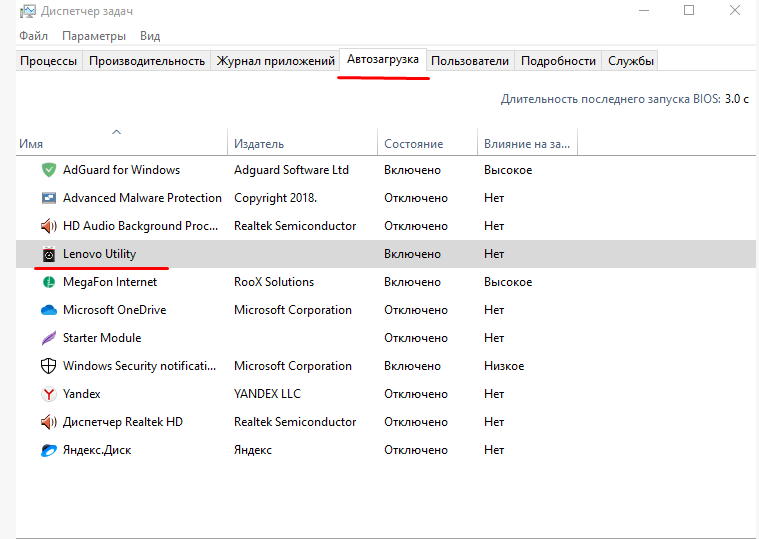Screen dimensions: 759x539
Task: Click the RooX Solutions publisher cell
Action: click(274, 282)
